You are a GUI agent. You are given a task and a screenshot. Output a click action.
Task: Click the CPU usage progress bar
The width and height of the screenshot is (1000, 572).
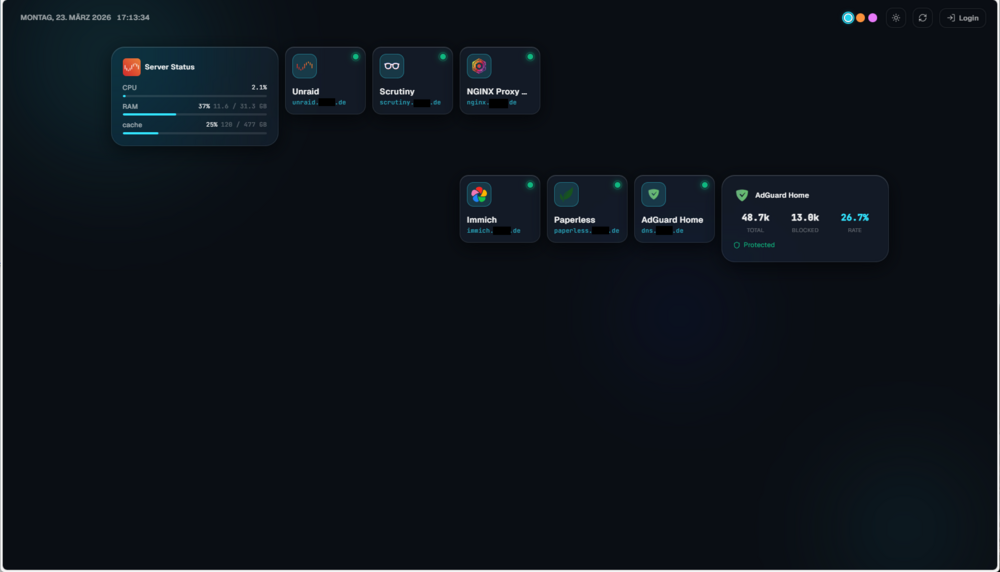[x=195, y=96]
